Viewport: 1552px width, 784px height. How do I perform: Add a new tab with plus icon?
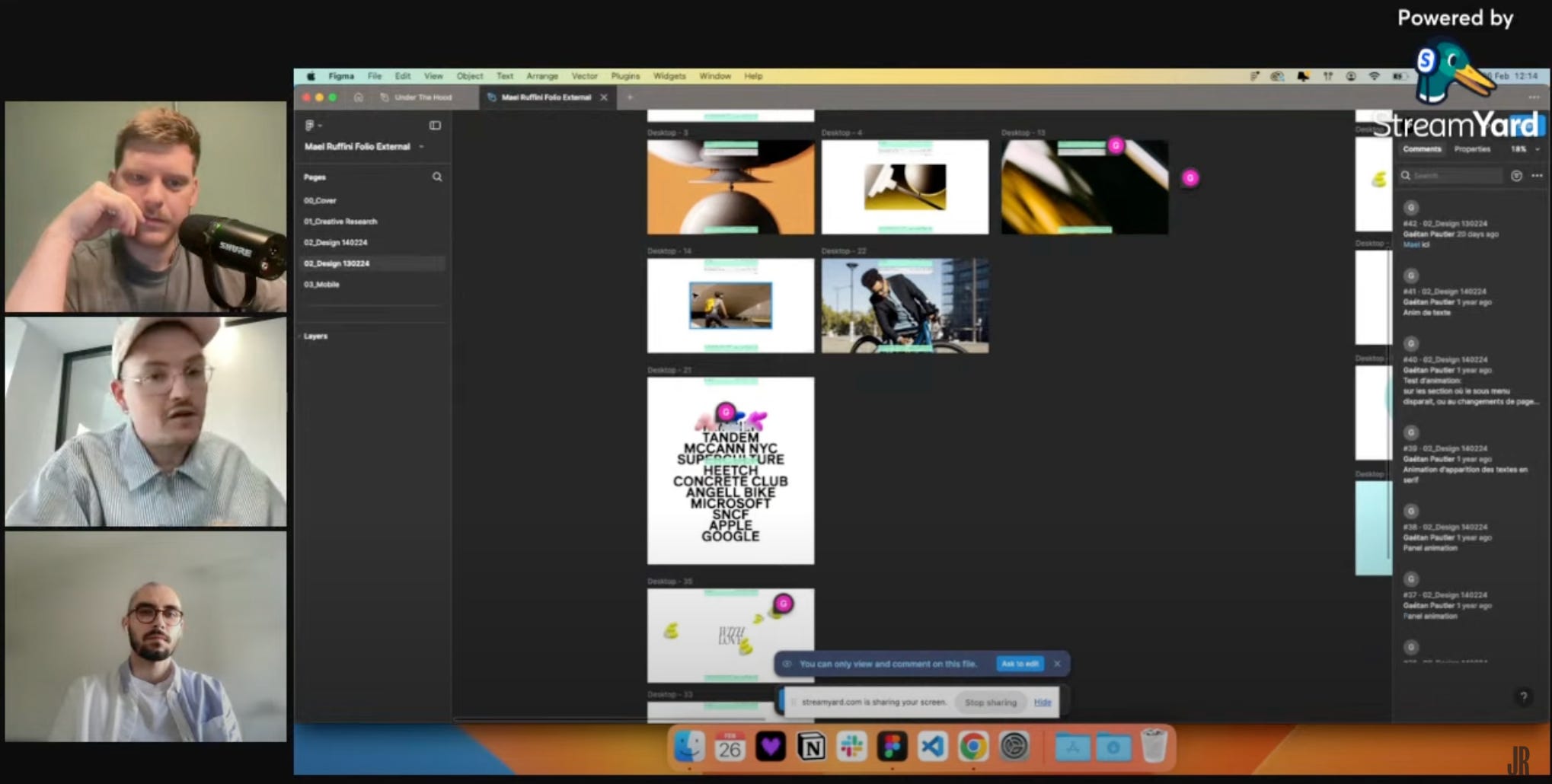pyautogui.click(x=630, y=97)
